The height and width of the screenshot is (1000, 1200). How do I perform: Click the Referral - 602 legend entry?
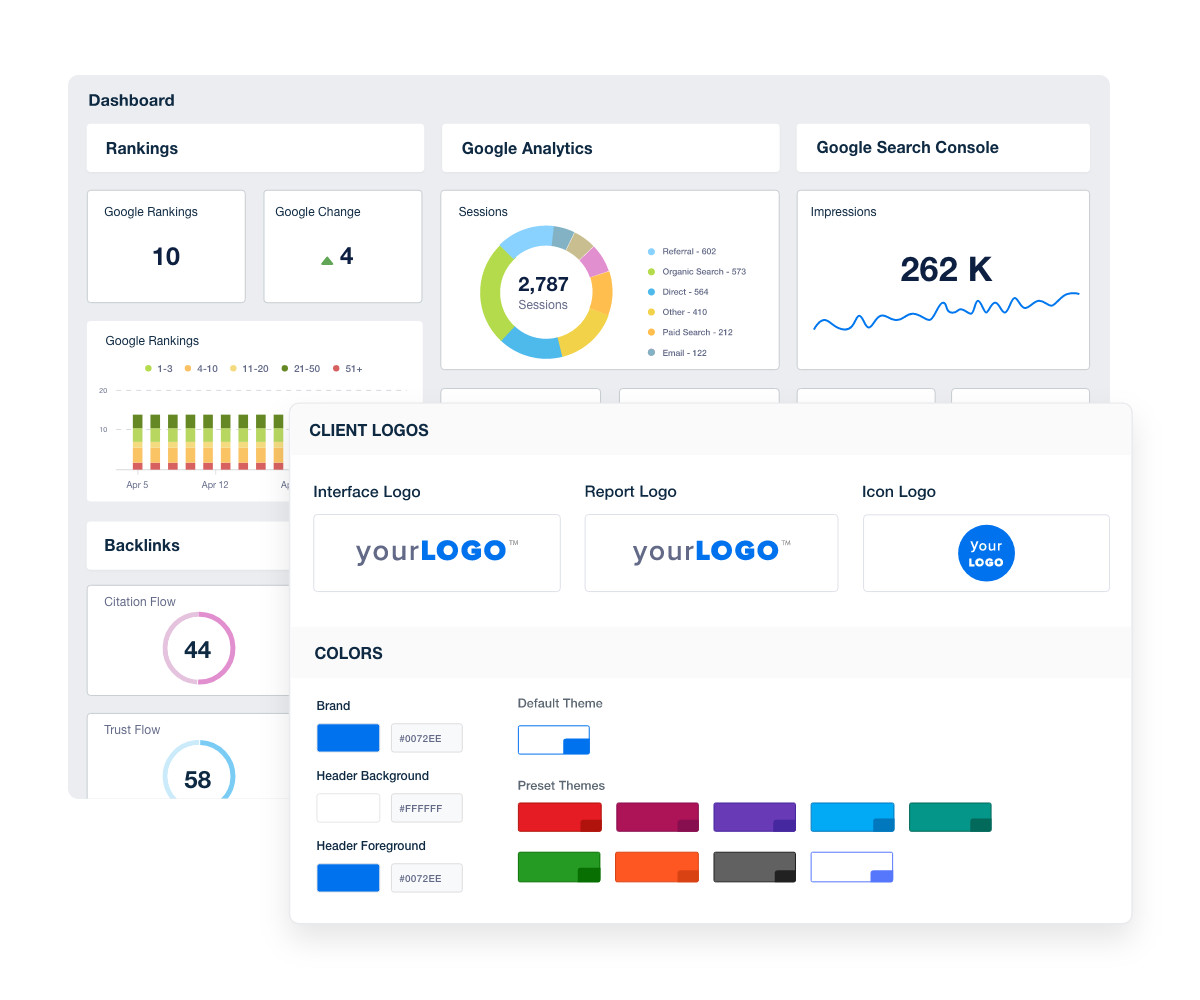tap(682, 252)
